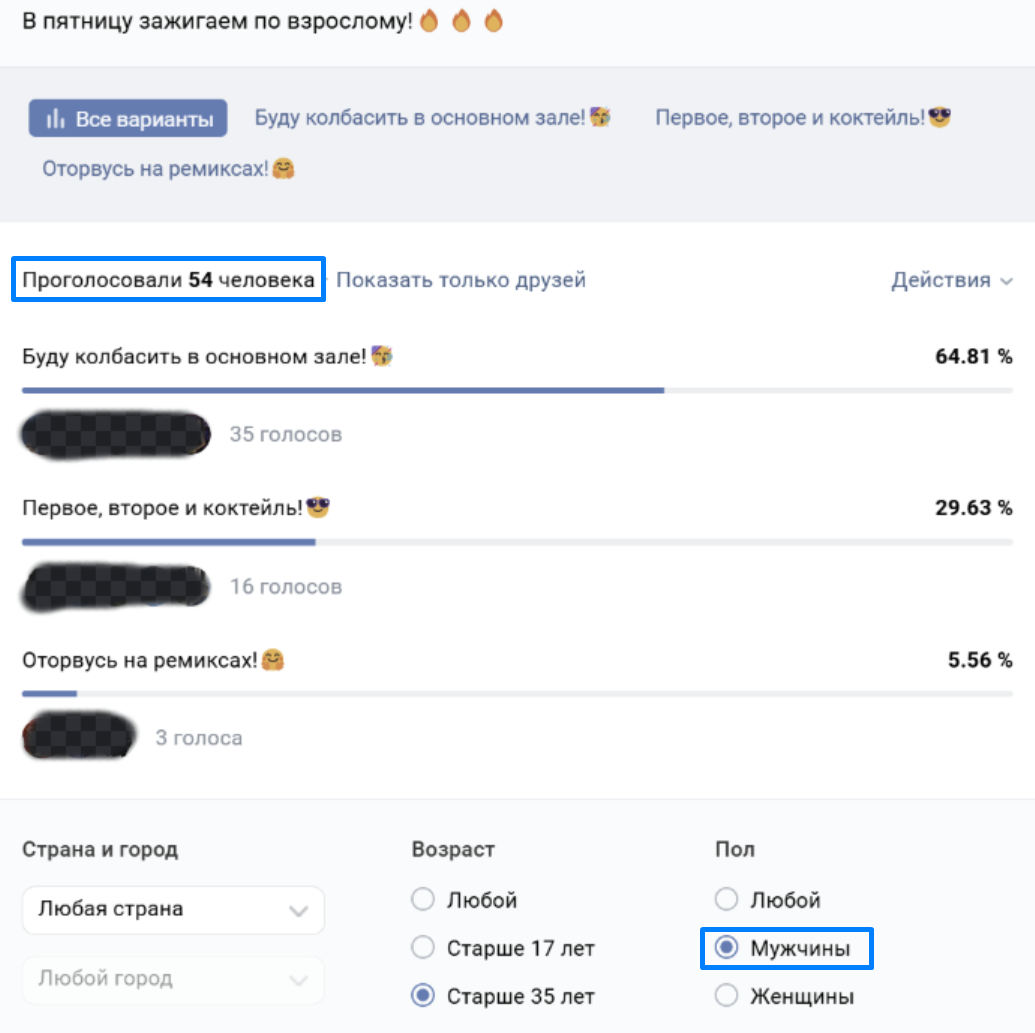Select age radio Любой
The image size is (1035, 1033).
click(423, 900)
